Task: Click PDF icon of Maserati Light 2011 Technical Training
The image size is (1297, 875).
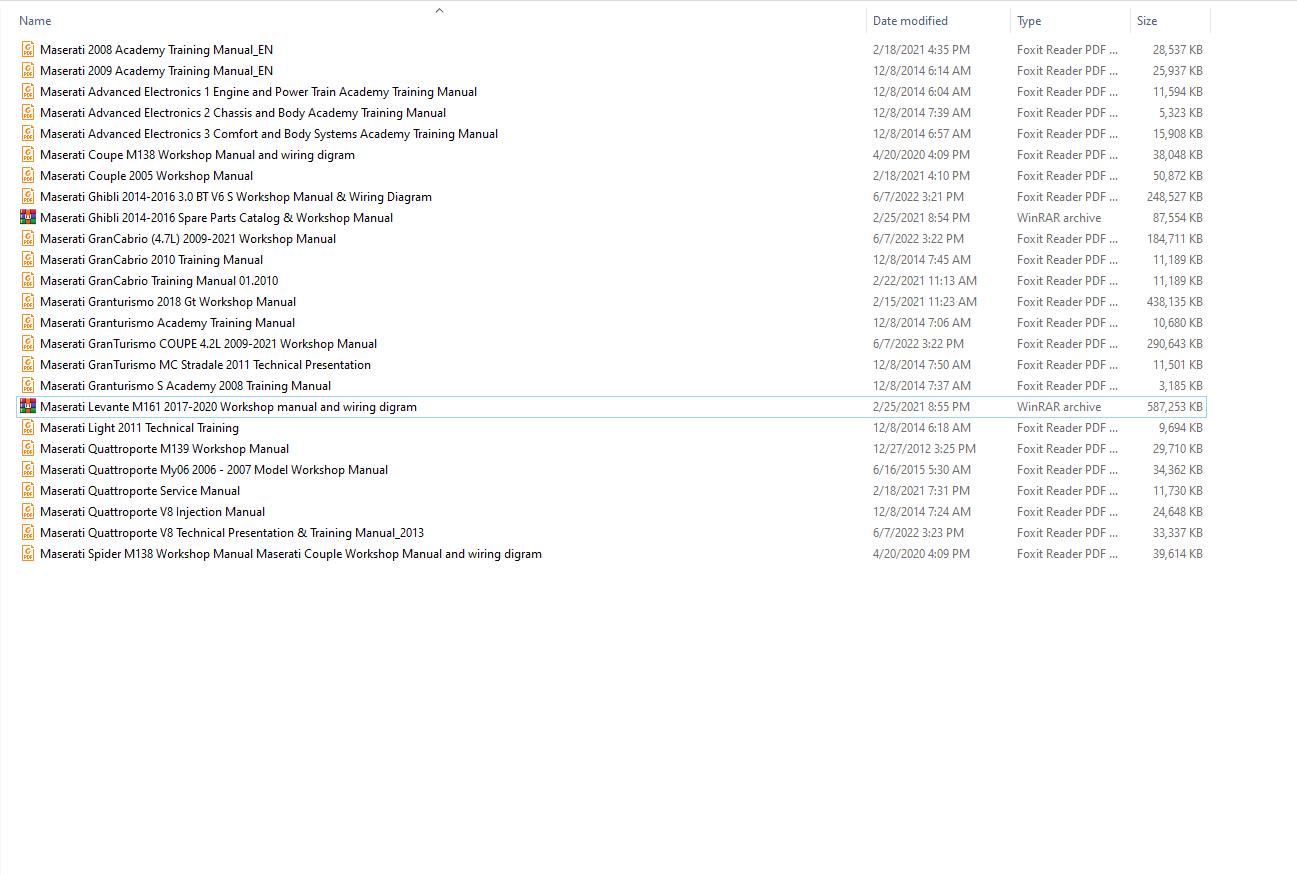Action: [x=28, y=427]
